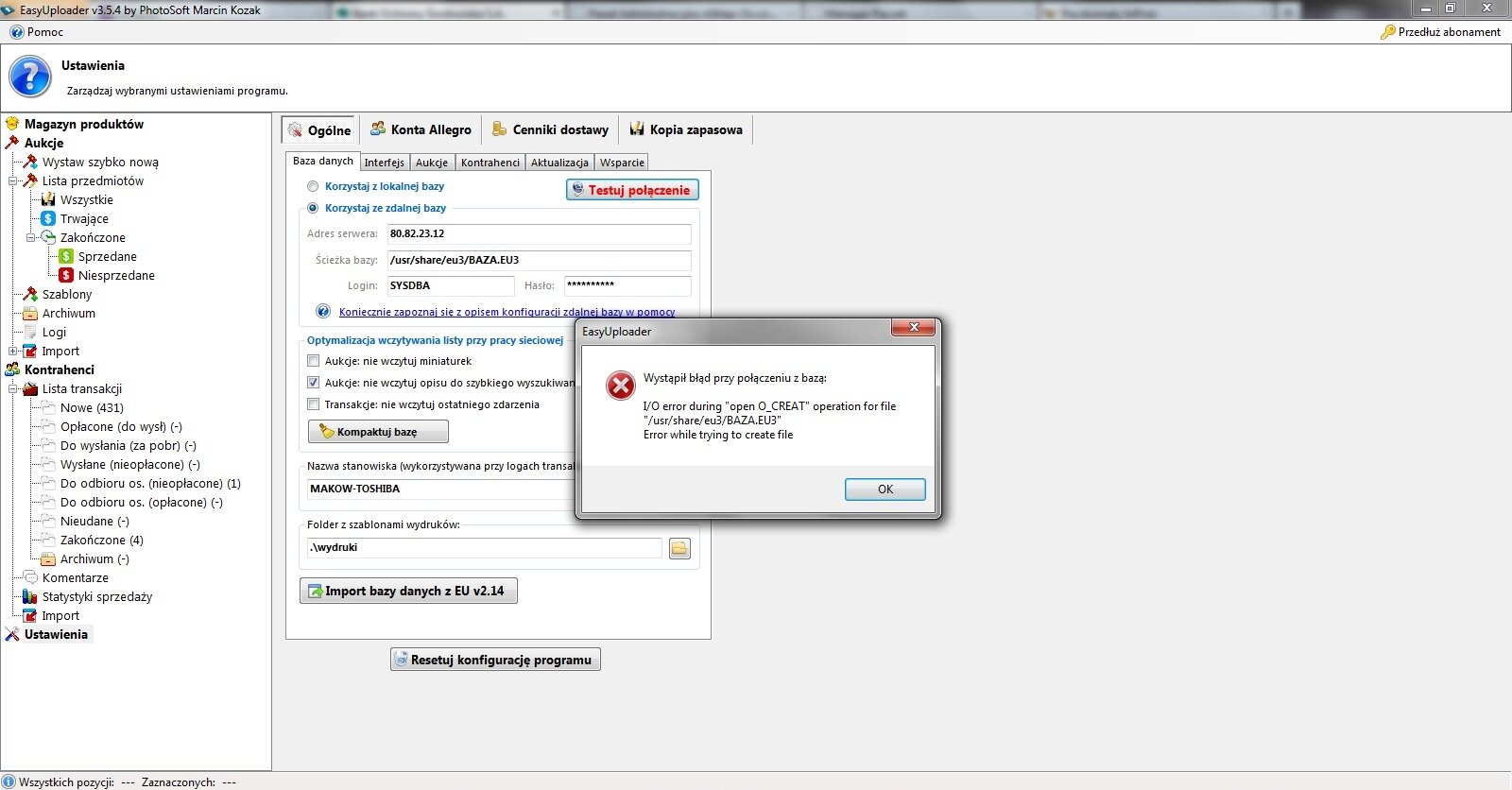Image resolution: width=1512 pixels, height=790 pixels.
Task: Switch to the Konta Allegro tab
Action: (421, 129)
